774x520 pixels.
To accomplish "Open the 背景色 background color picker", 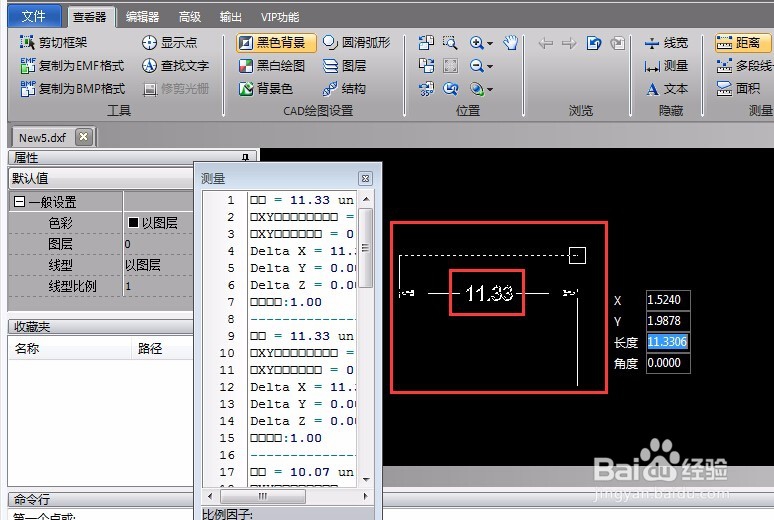I will (x=266, y=89).
